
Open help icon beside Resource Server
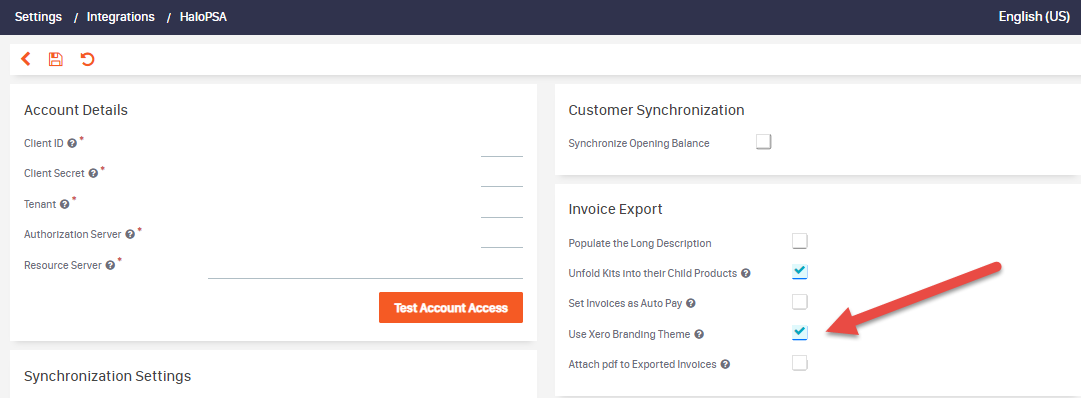(110, 265)
